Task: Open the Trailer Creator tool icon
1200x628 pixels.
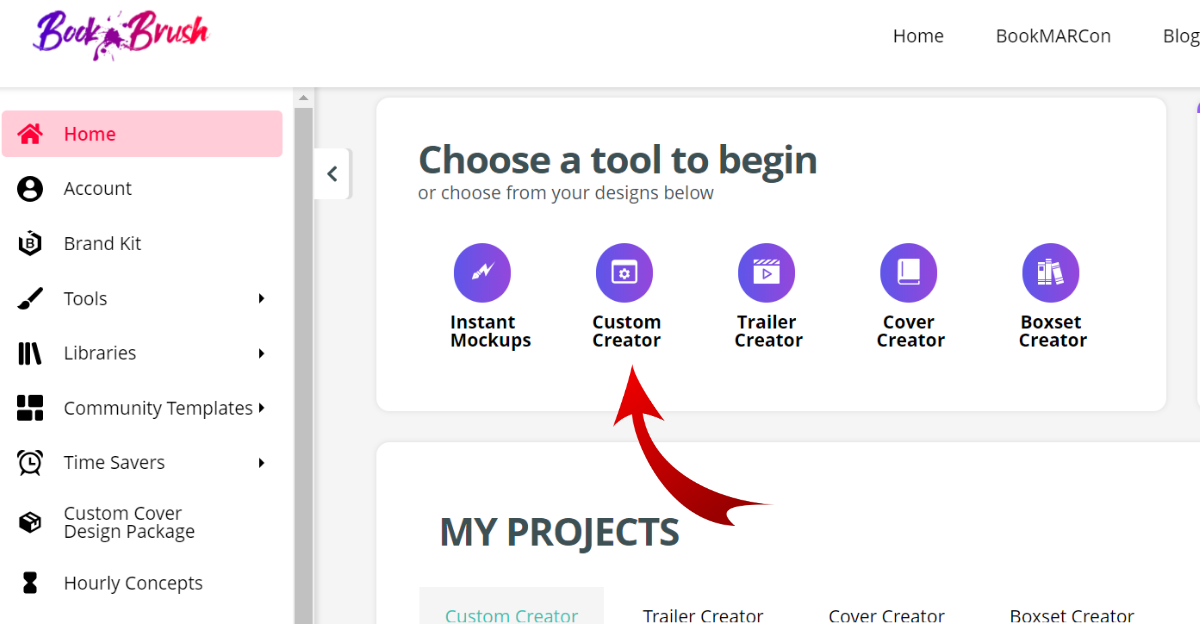Action: tap(766, 272)
